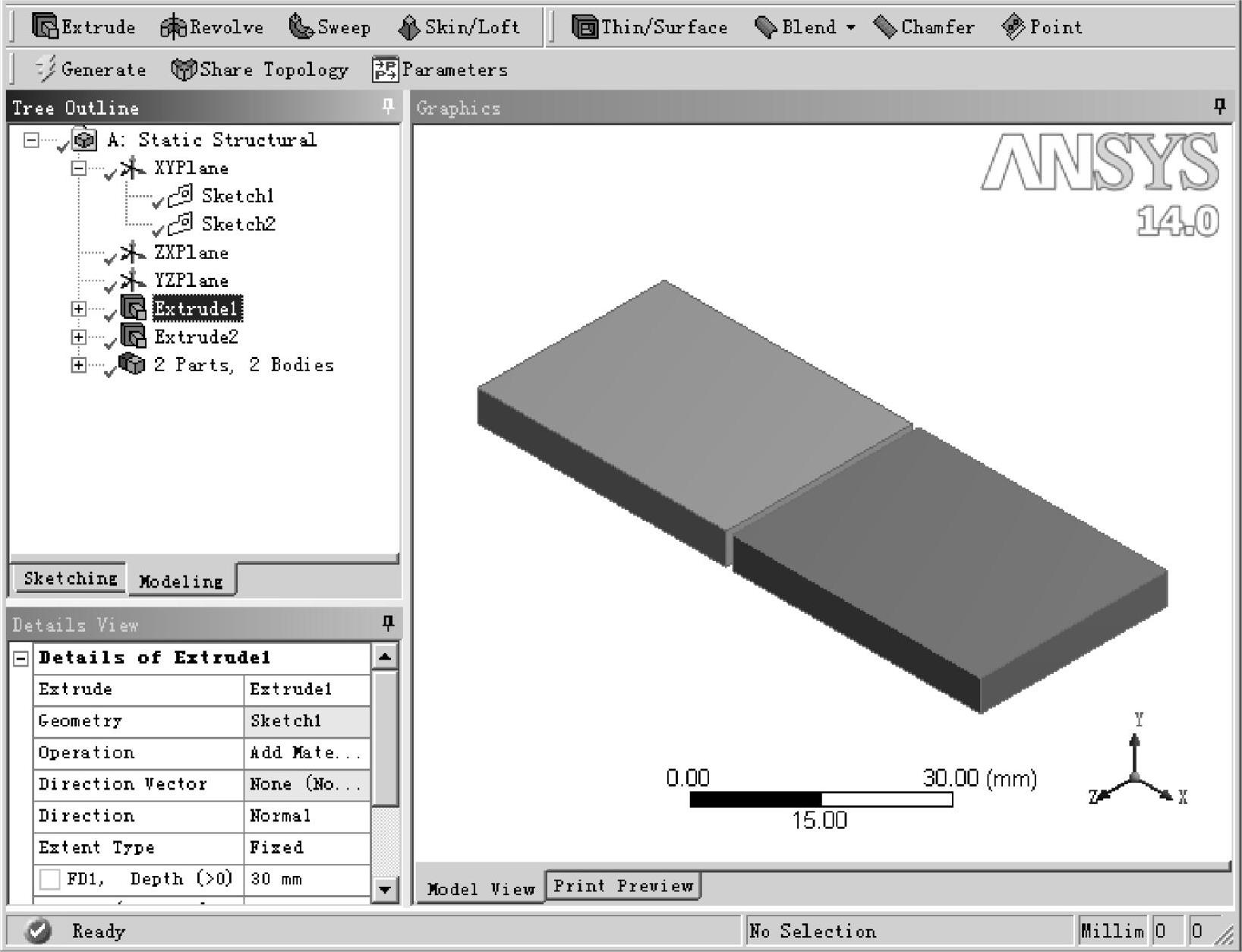The image size is (1242, 952).
Task: Collapse the Details of Extrude1 section
Action: click(x=21, y=658)
